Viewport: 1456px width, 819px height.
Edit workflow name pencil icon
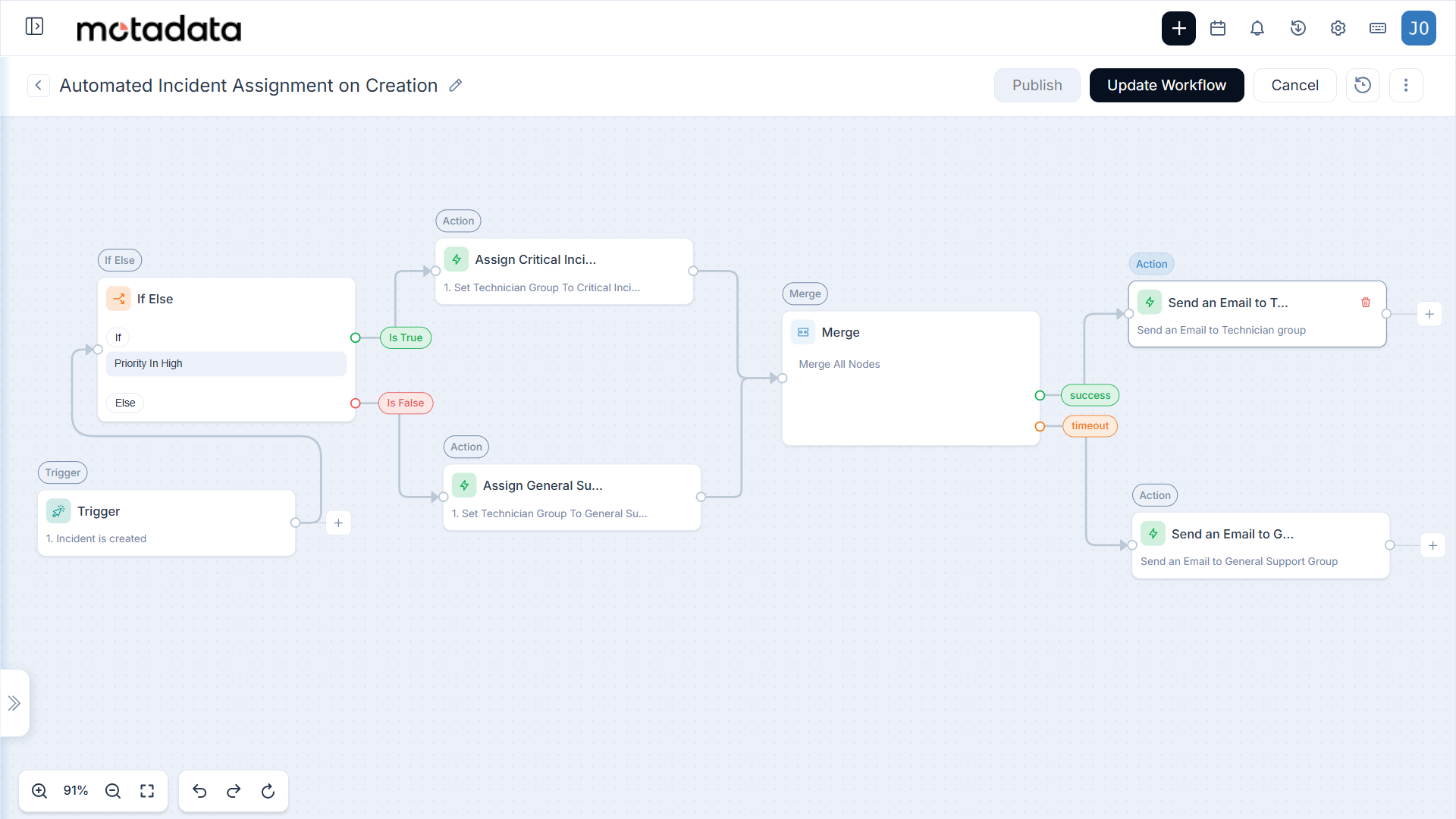coord(455,86)
